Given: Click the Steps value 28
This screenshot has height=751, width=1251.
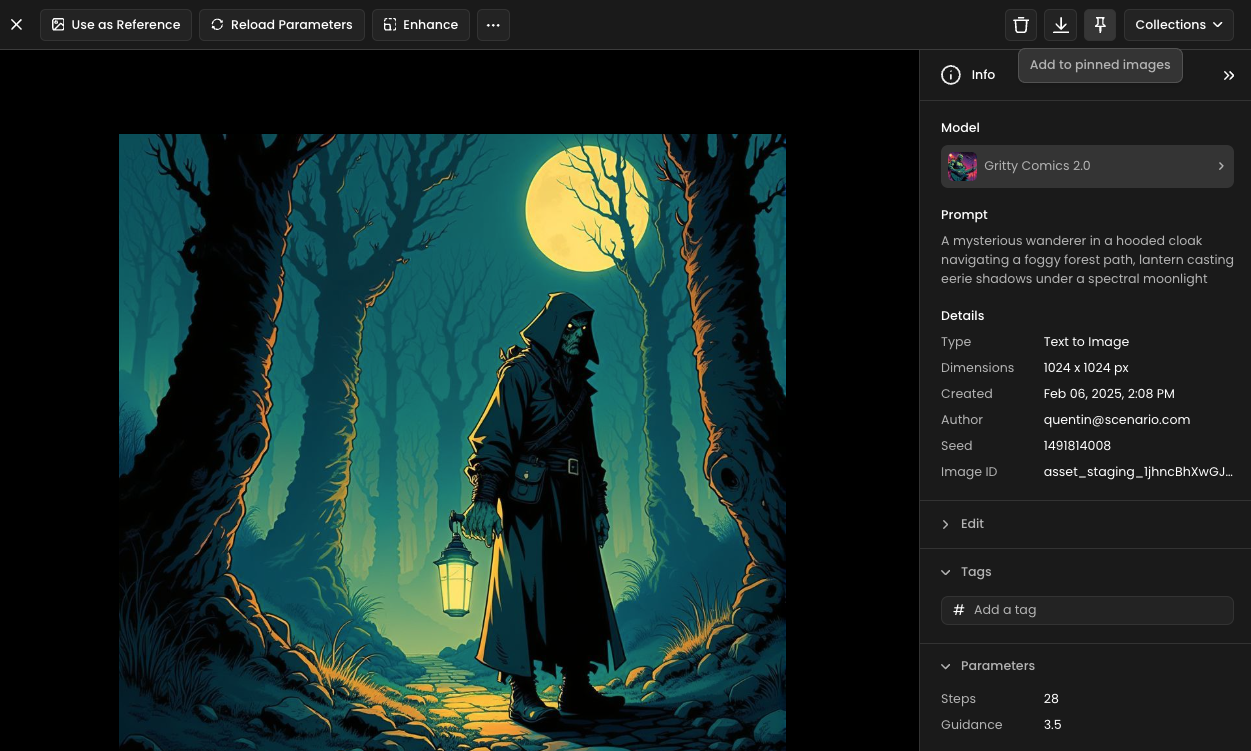Looking at the screenshot, I should (x=1051, y=699).
